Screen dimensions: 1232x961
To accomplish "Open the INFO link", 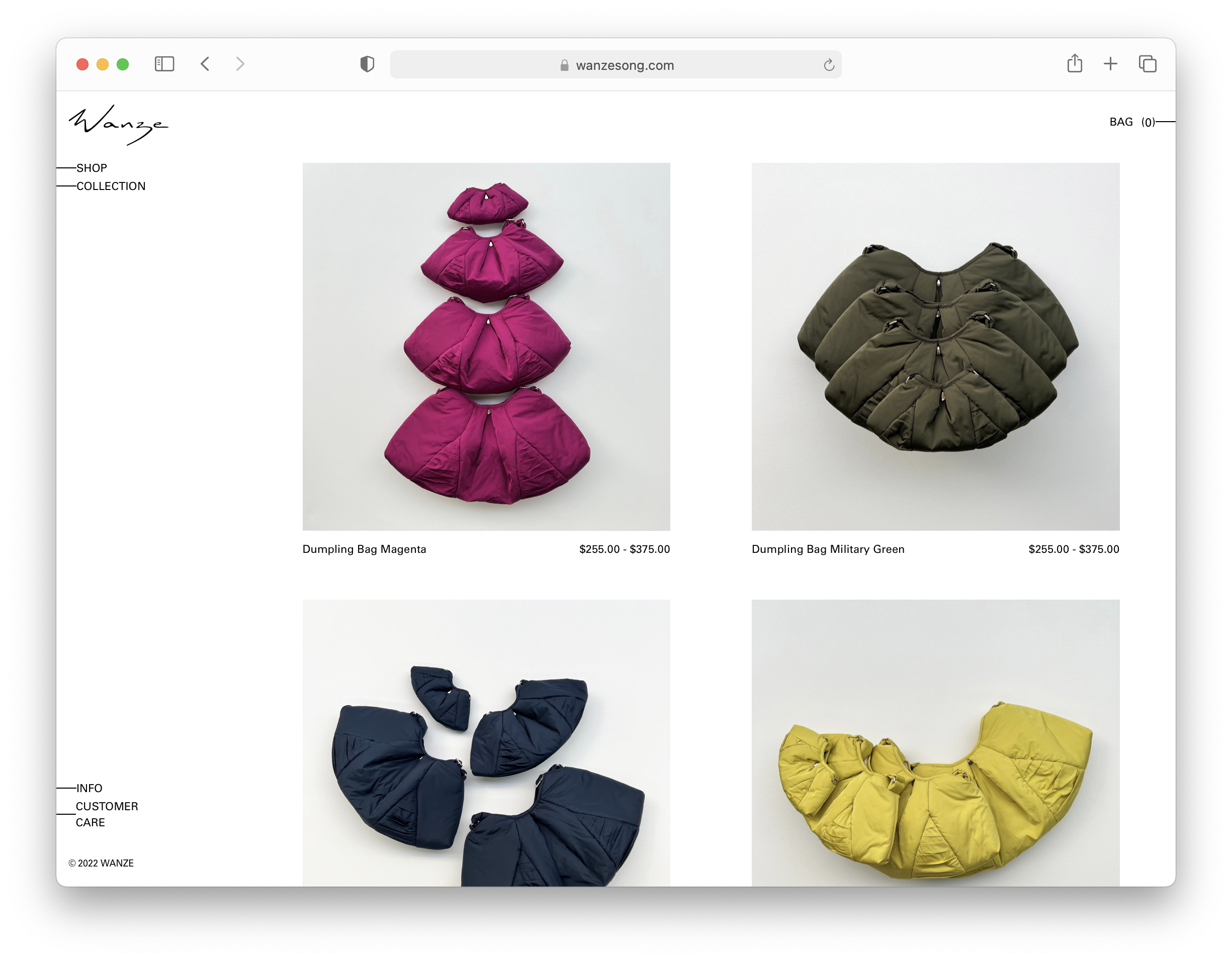I will [89, 788].
